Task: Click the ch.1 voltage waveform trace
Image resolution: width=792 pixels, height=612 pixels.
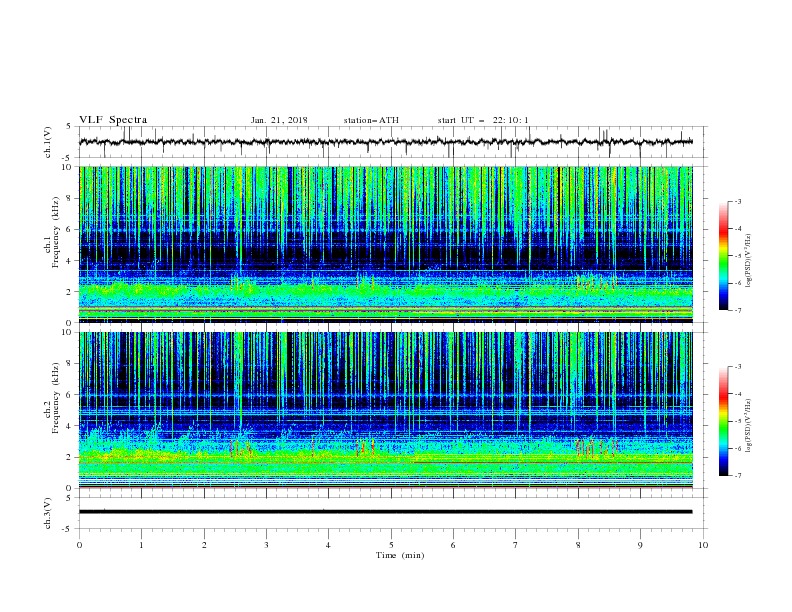Action: tap(385, 142)
